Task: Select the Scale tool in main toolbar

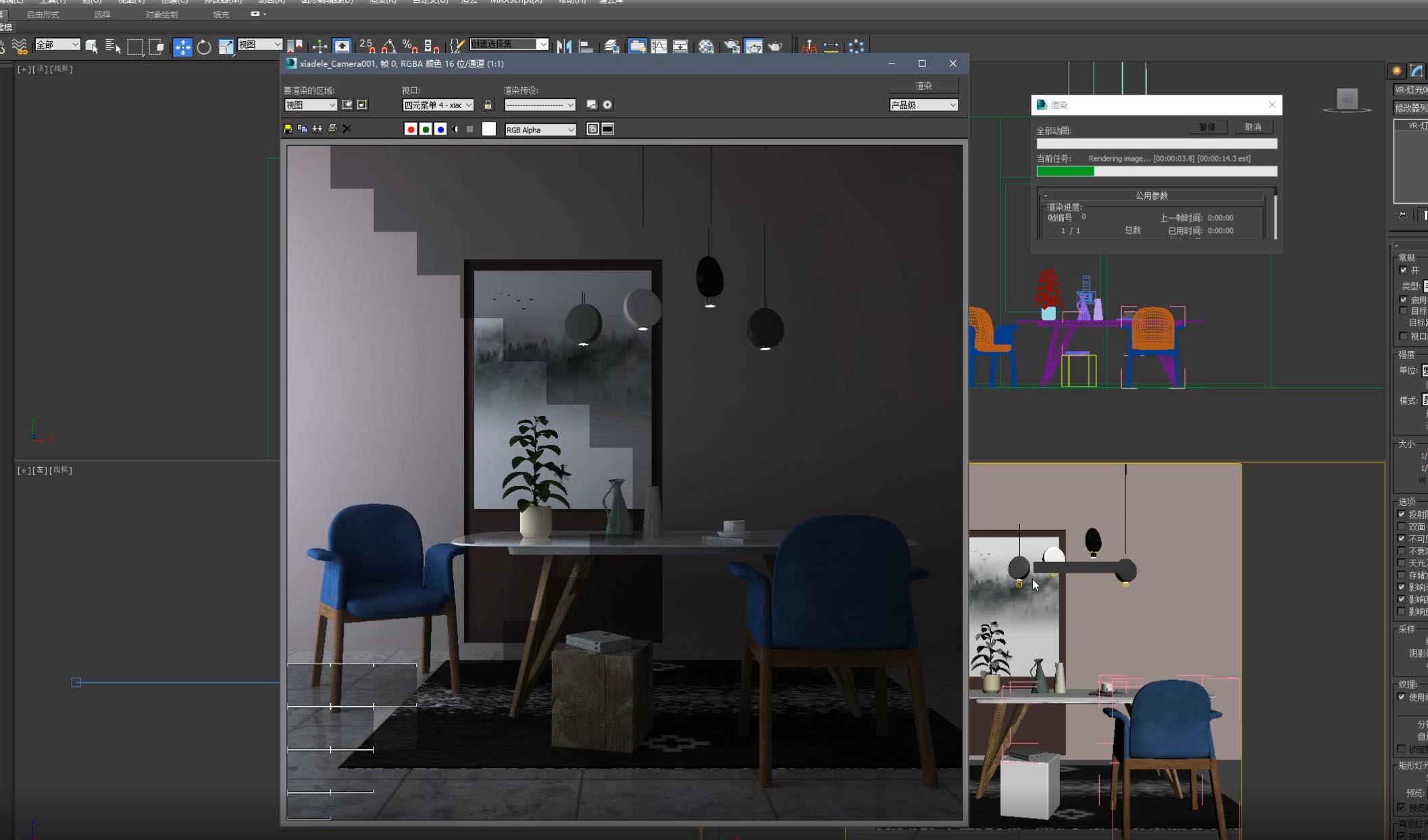Action: (226, 47)
